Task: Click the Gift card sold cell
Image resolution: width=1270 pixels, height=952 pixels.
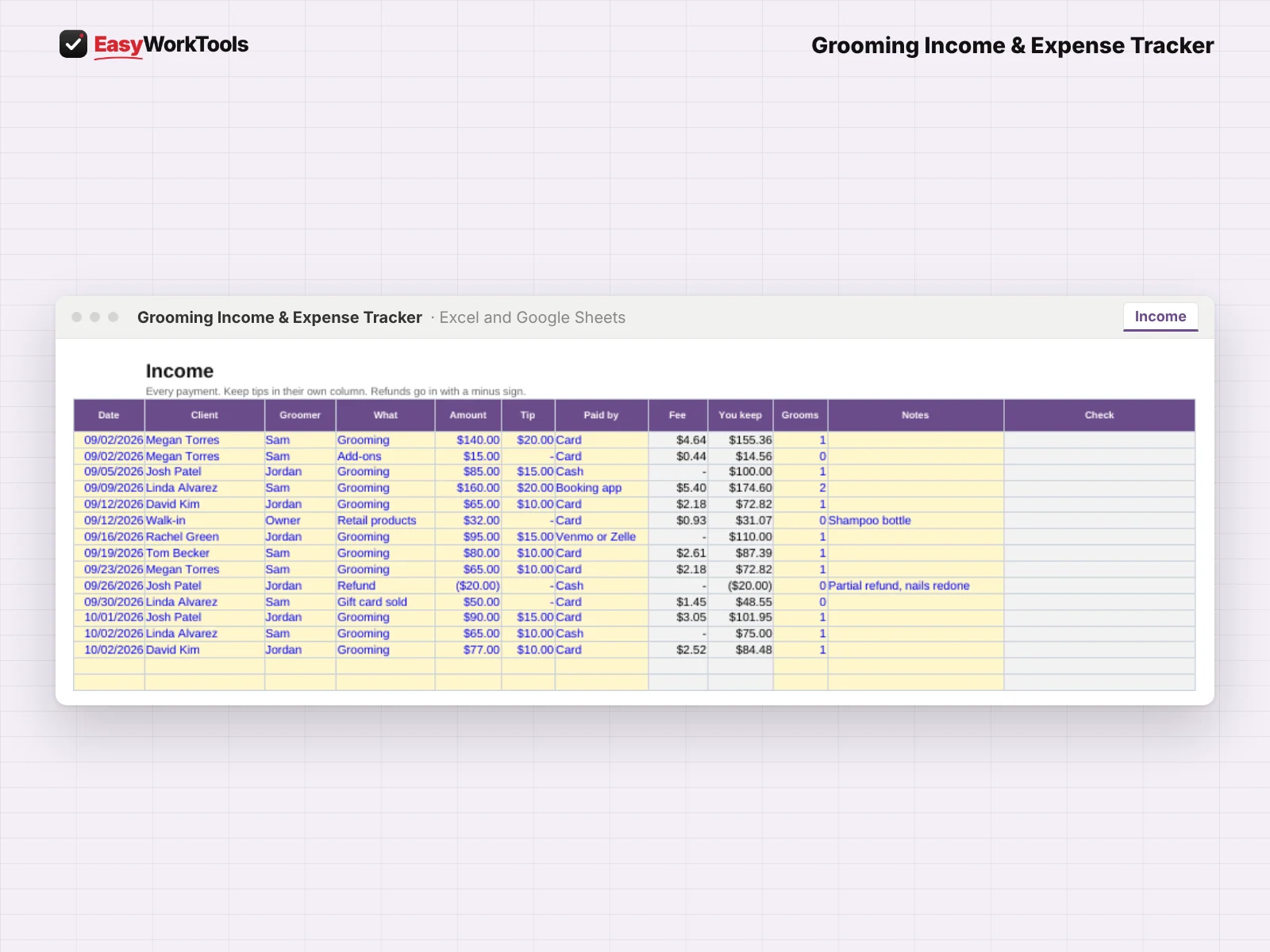Action: pyautogui.click(x=386, y=602)
